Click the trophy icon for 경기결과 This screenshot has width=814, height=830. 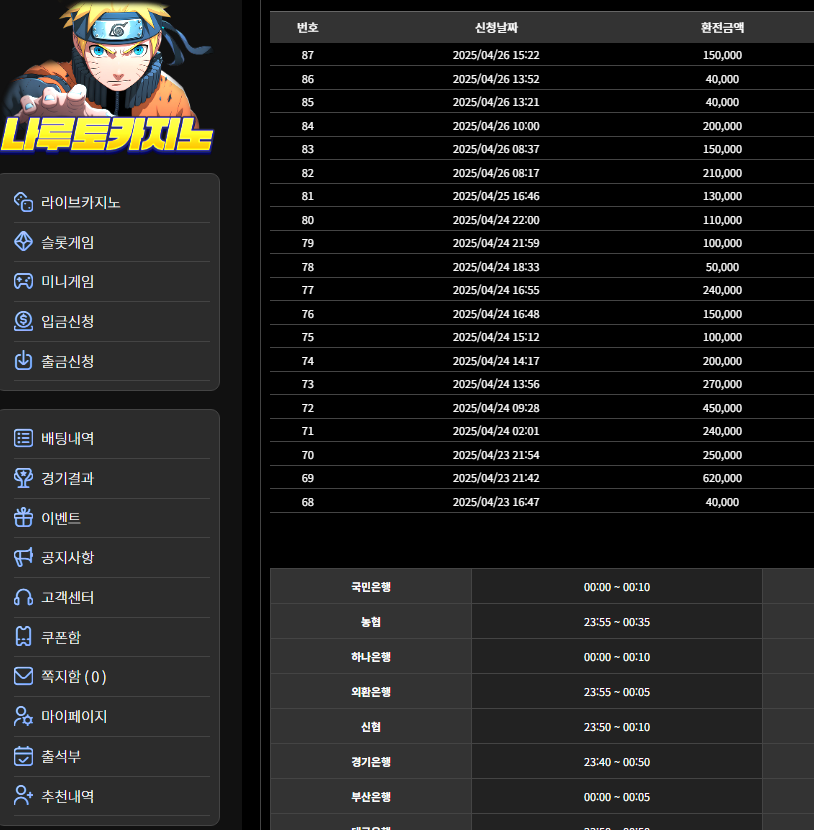click(x=24, y=478)
